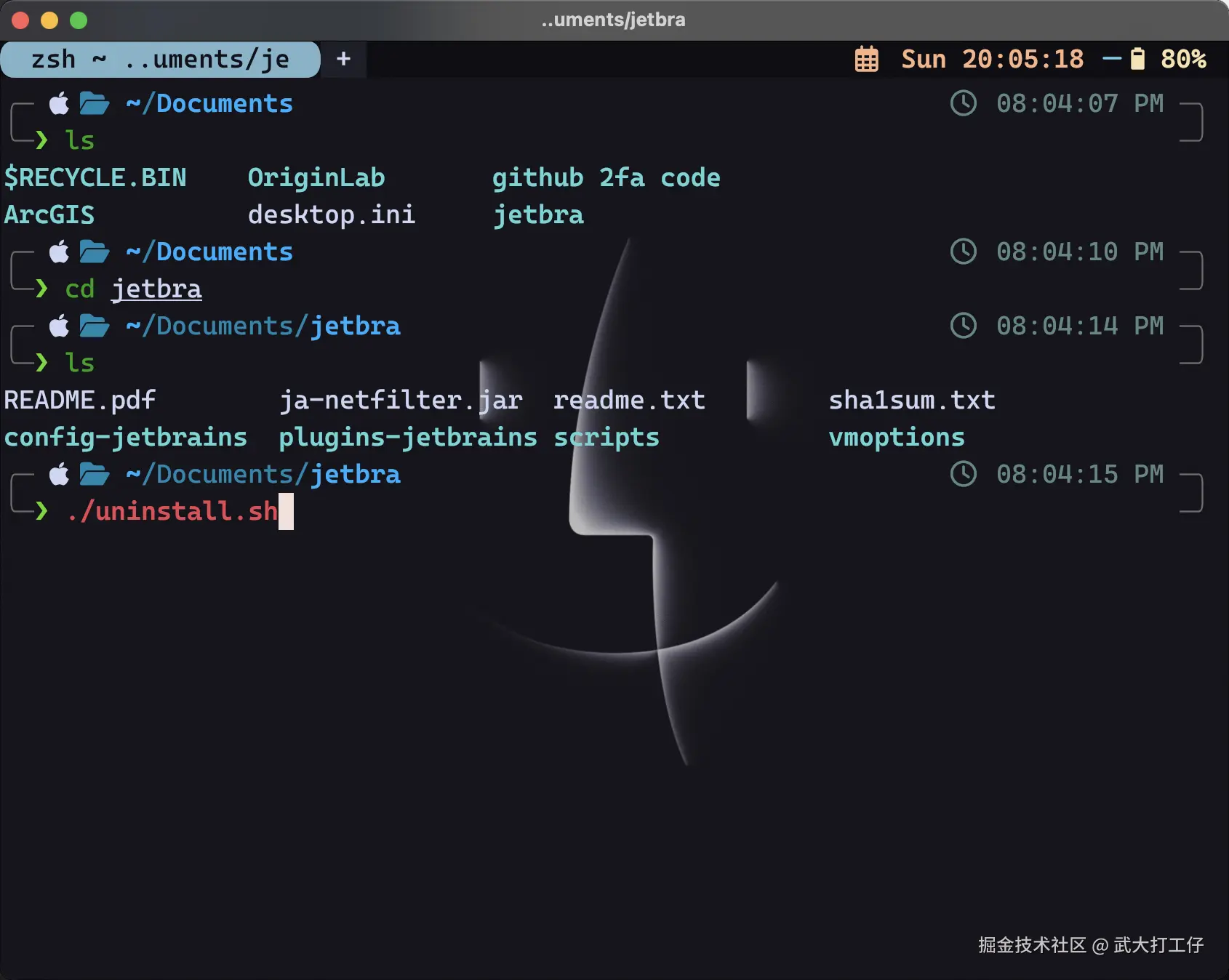Click the window title ..uments/jetbra
1229x980 pixels.
(x=614, y=20)
